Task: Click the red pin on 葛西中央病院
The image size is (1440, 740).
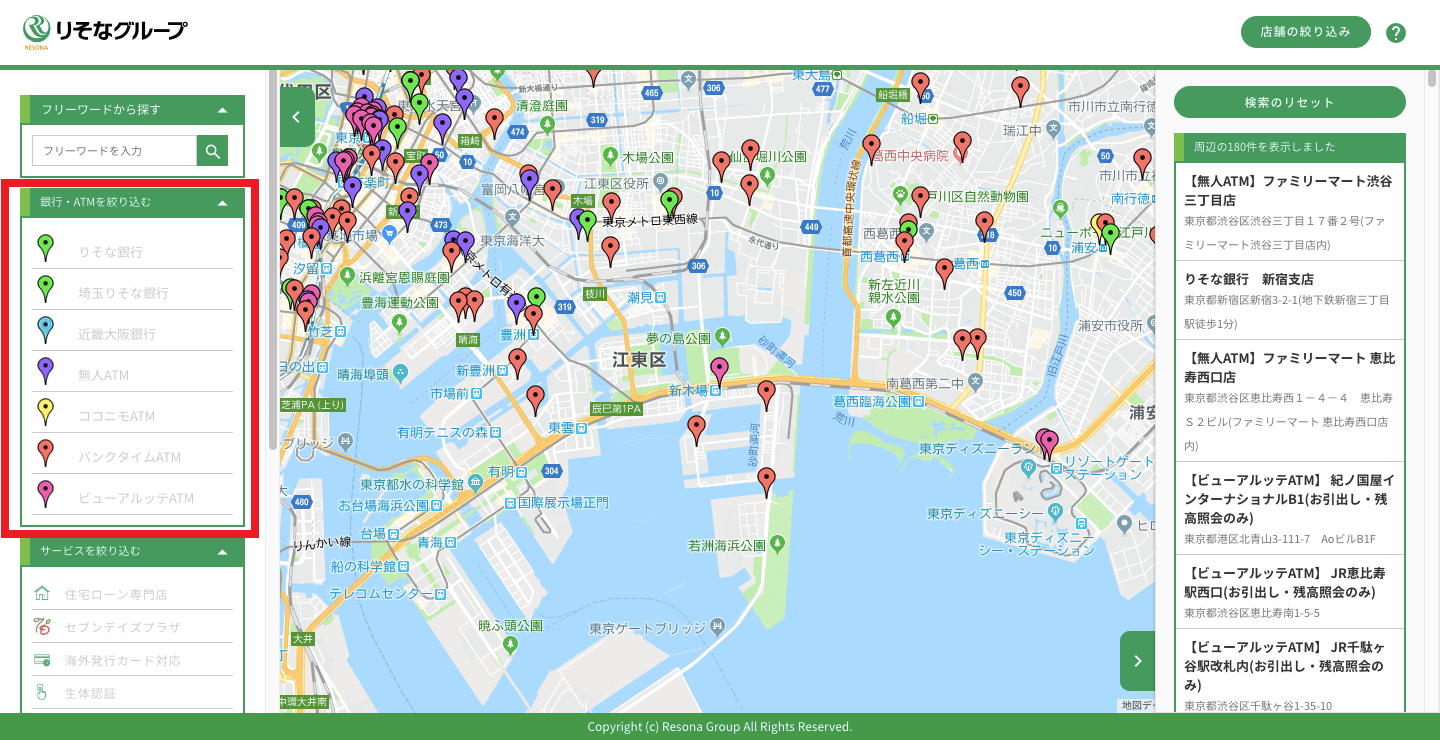Action: pos(962,146)
